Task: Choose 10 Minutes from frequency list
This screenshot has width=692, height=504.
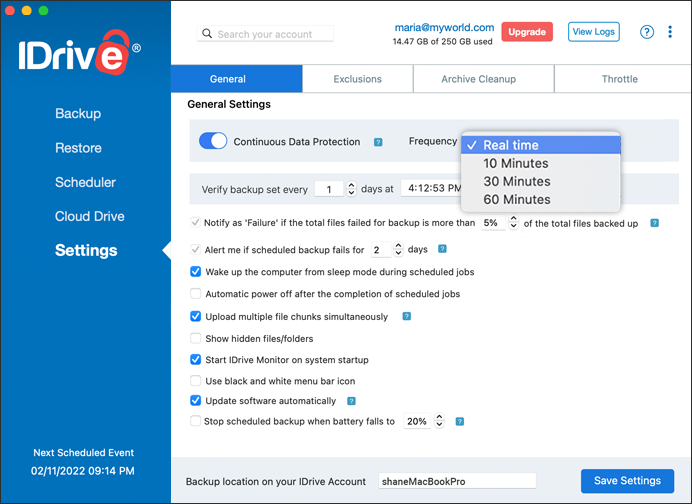Action: pyautogui.click(x=541, y=163)
